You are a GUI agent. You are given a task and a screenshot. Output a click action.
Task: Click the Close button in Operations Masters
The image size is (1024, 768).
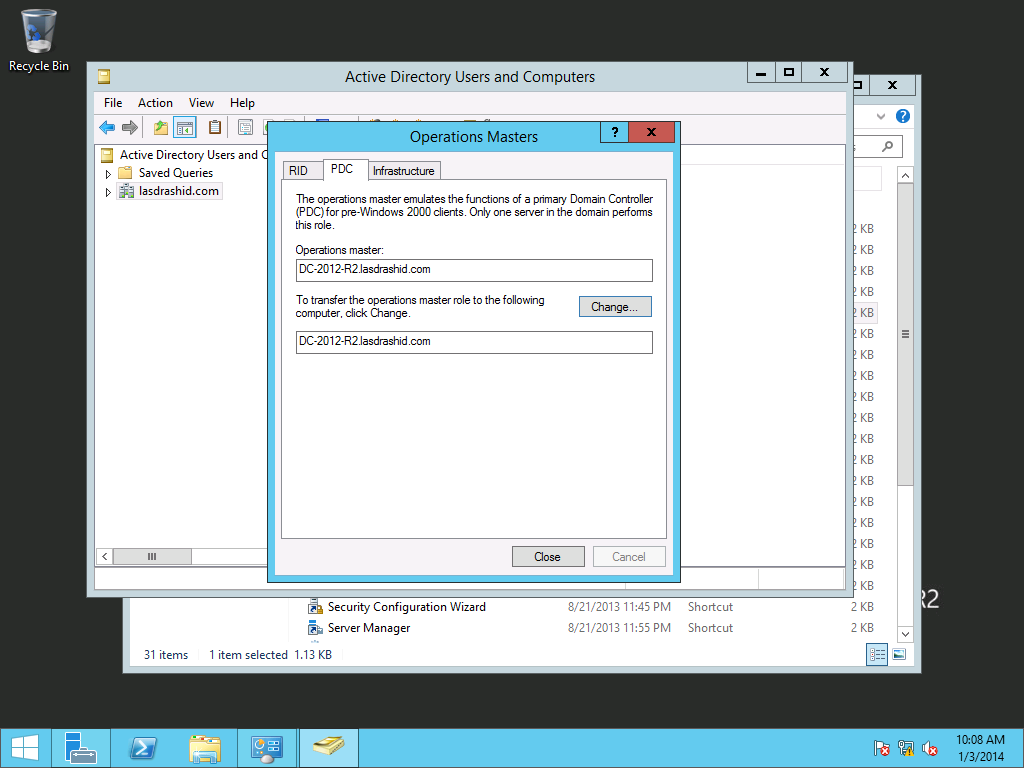tap(548, 557)
